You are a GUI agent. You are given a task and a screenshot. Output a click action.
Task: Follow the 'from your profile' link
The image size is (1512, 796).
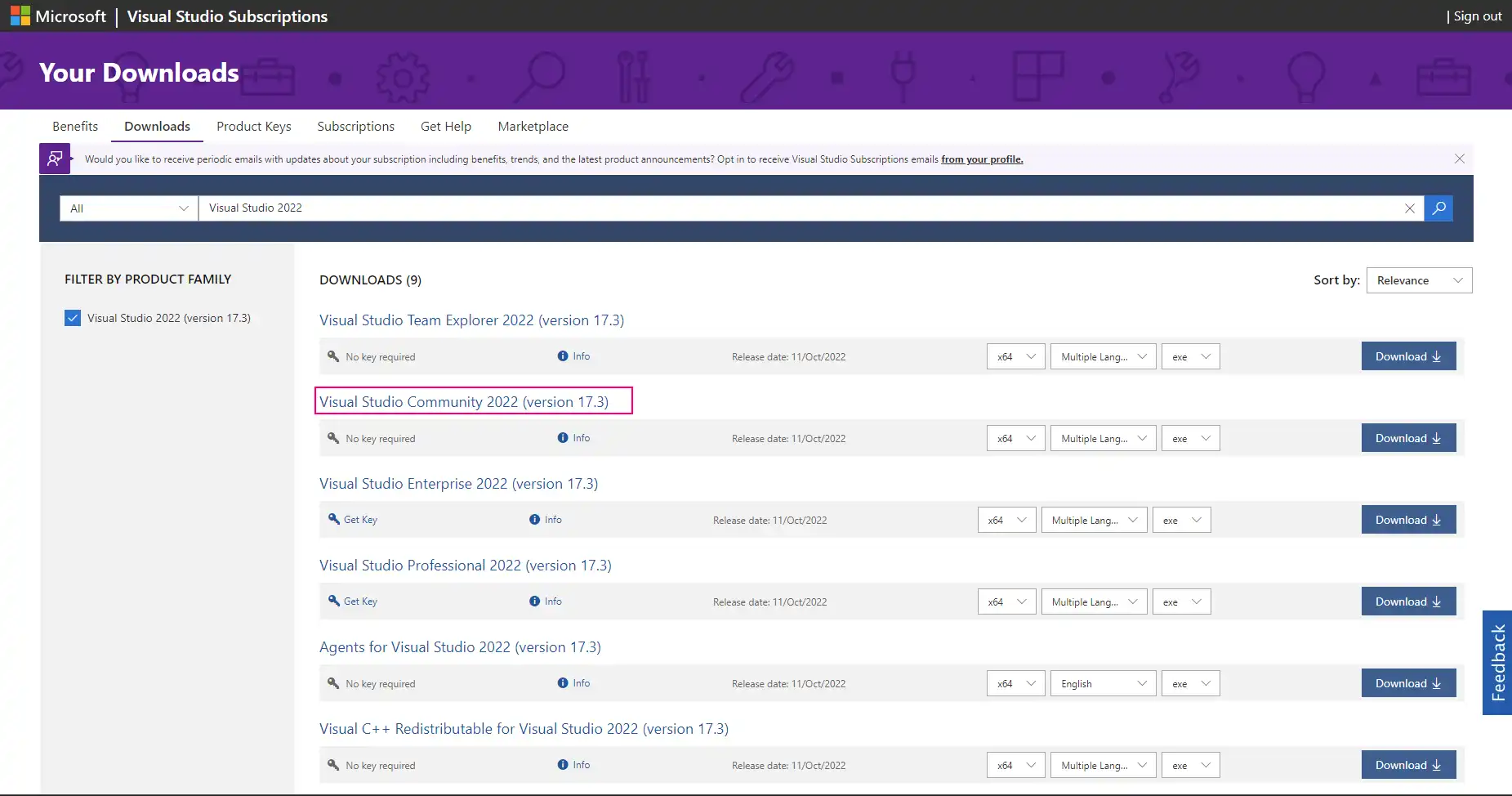click(982, 159)
